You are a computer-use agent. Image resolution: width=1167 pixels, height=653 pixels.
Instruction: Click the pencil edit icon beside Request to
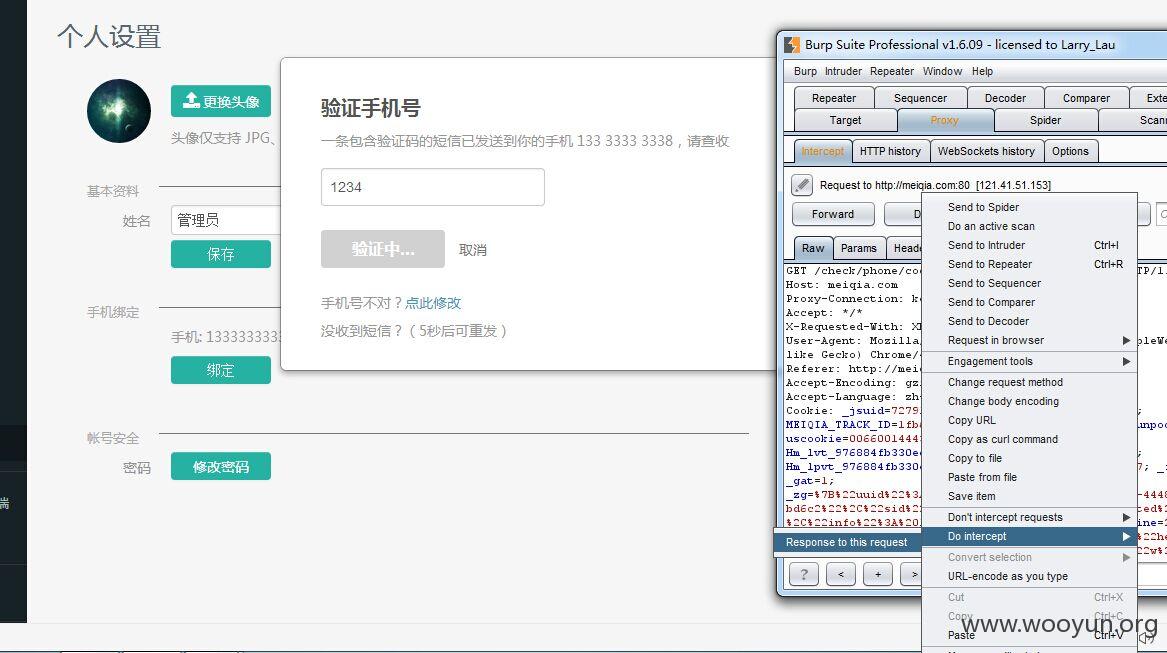(x=802, y=185)
